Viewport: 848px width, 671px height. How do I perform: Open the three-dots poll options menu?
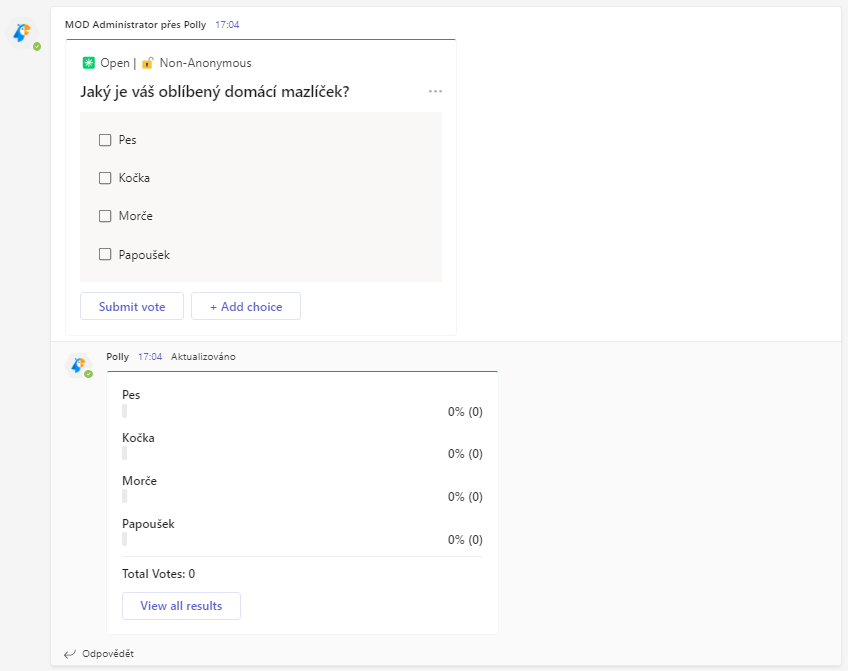click(435, 92)
